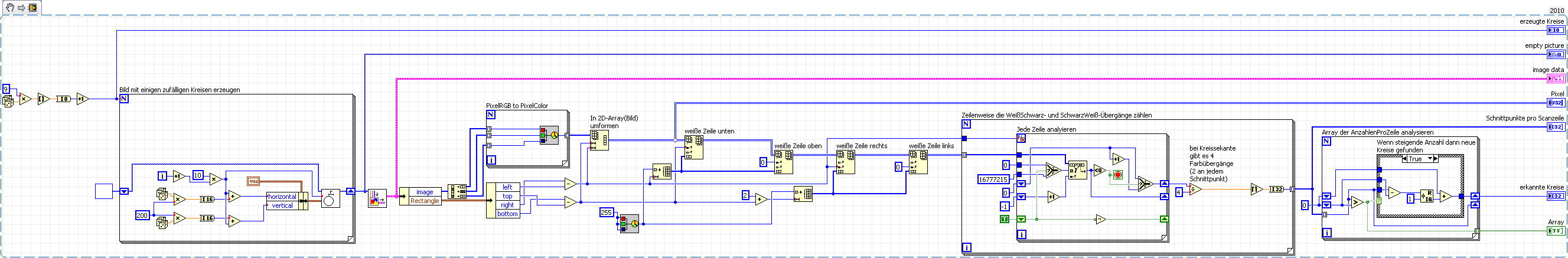Screen dimensions: 1568x258
Task: Click next-case arrow right of 'True'
Action: (x=1435, y=159)
